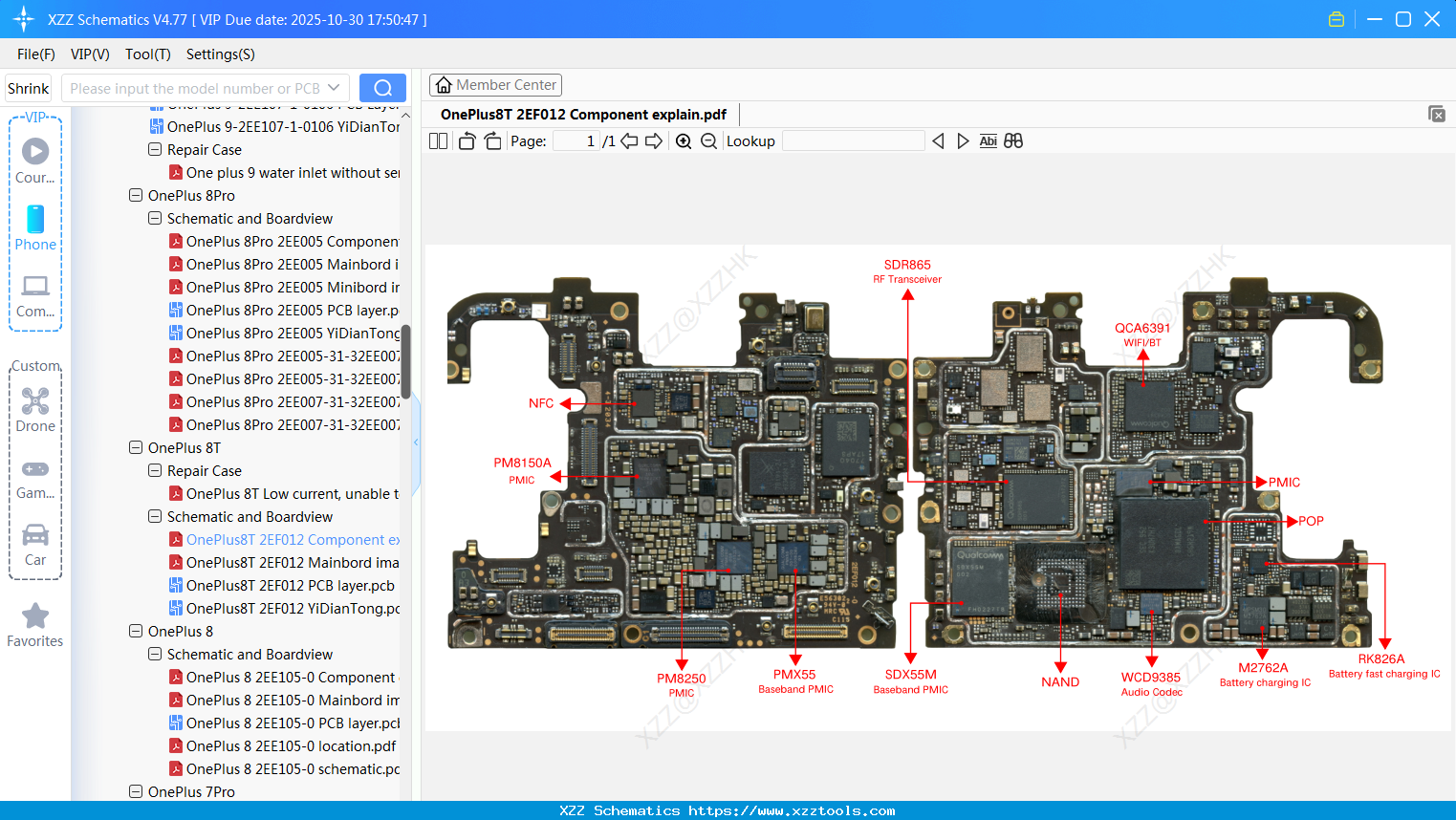Select the Abi text selection tool

coord(988,140)
